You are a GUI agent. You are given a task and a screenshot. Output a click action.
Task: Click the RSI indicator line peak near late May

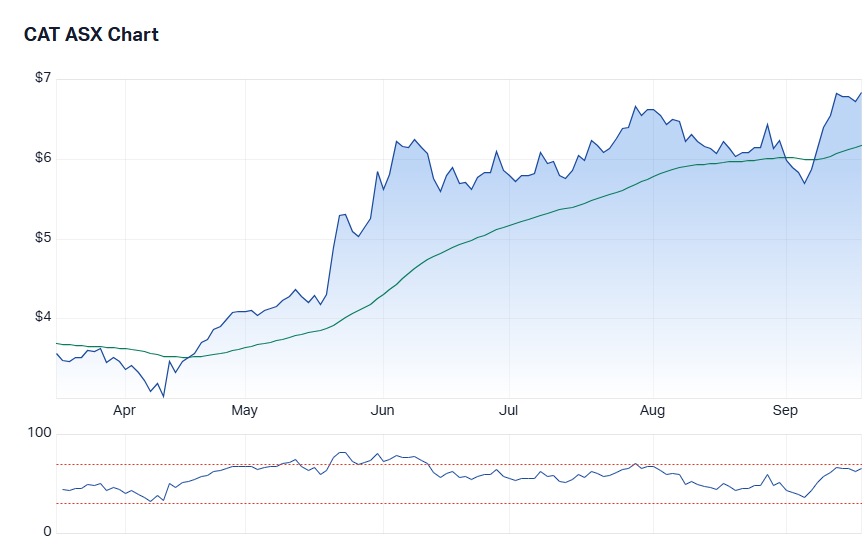pyautogui.click(x=342, y=452)
